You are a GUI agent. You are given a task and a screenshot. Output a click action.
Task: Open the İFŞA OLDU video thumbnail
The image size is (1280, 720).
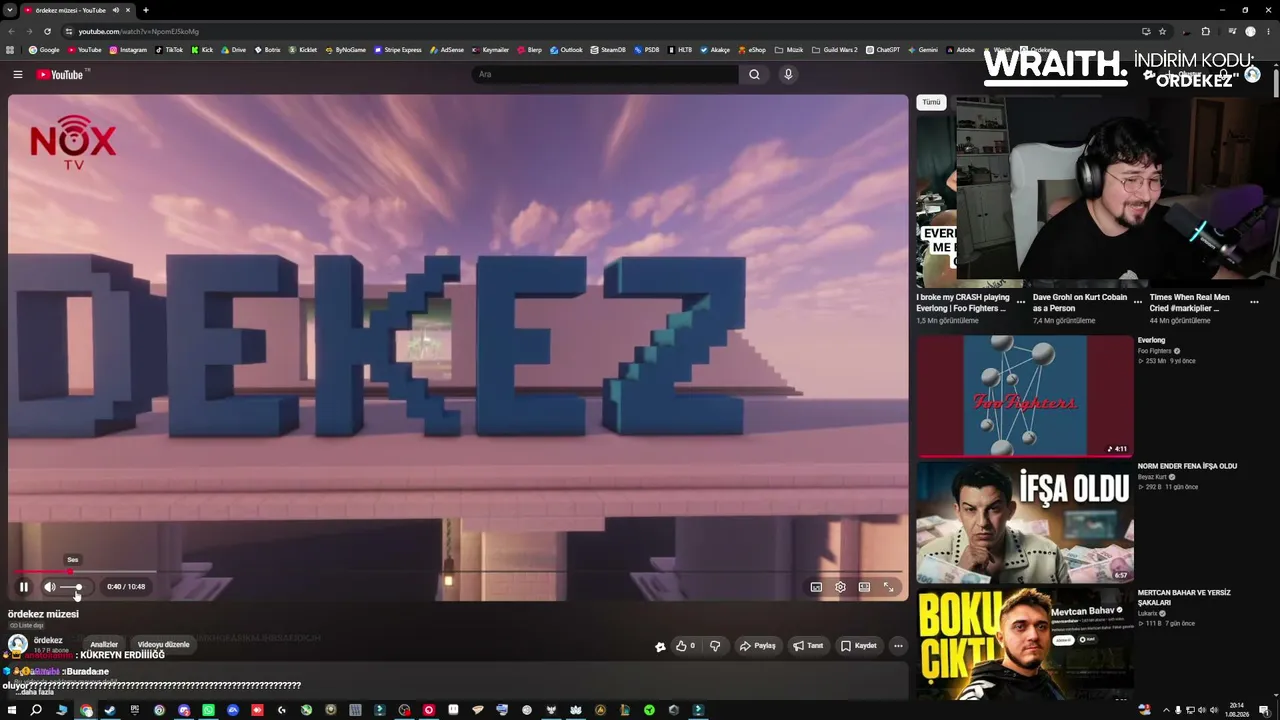[1025, 522]
